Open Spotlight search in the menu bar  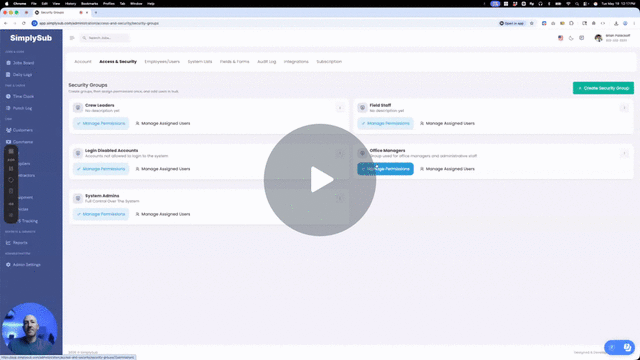point(577,3)
